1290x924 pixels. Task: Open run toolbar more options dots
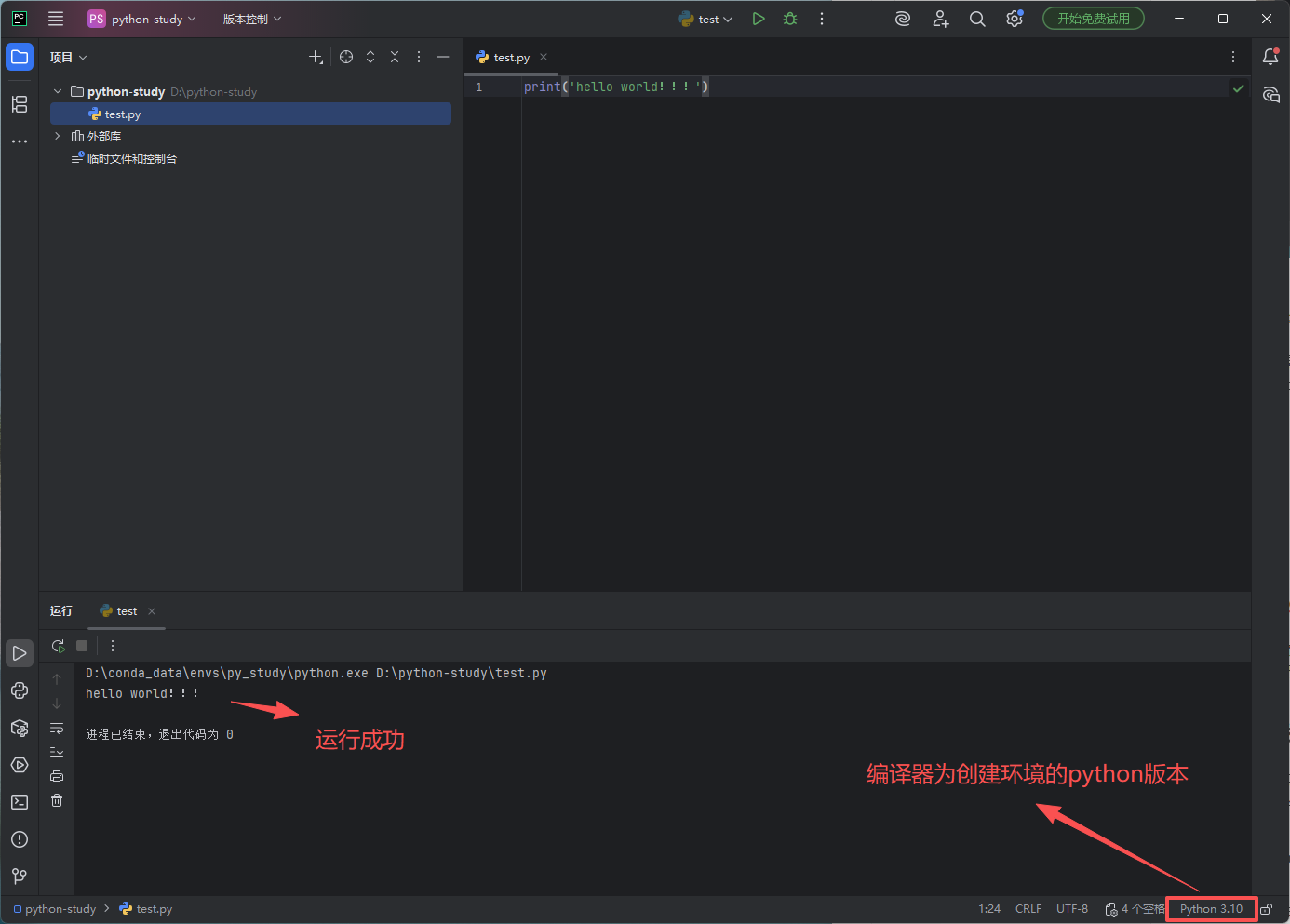click(113, 646)
